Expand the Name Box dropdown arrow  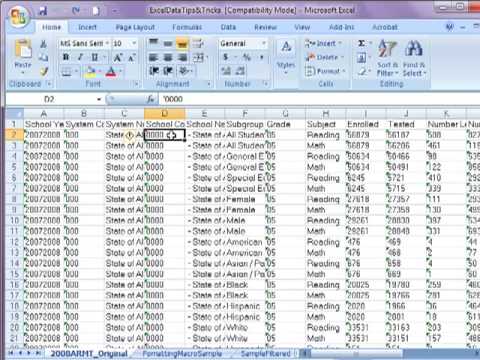pyautogui.click(x=99, y=99)
